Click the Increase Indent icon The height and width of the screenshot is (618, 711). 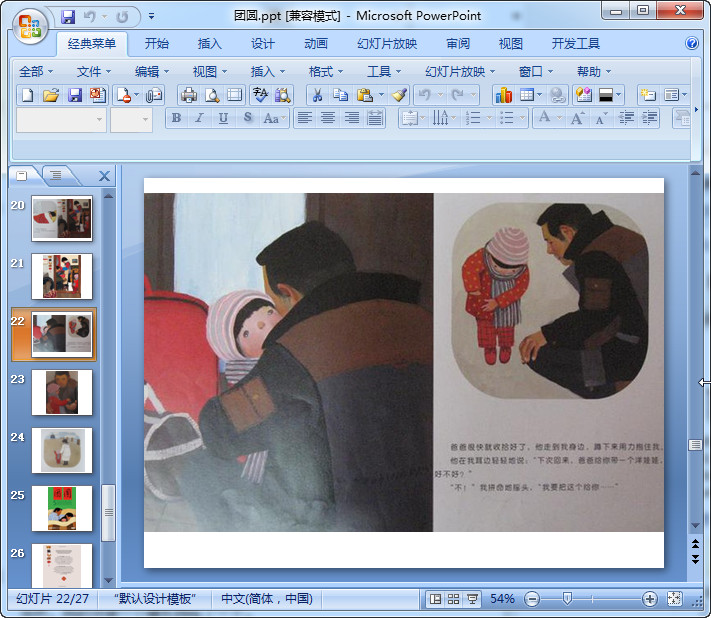[x=649, y=119]
